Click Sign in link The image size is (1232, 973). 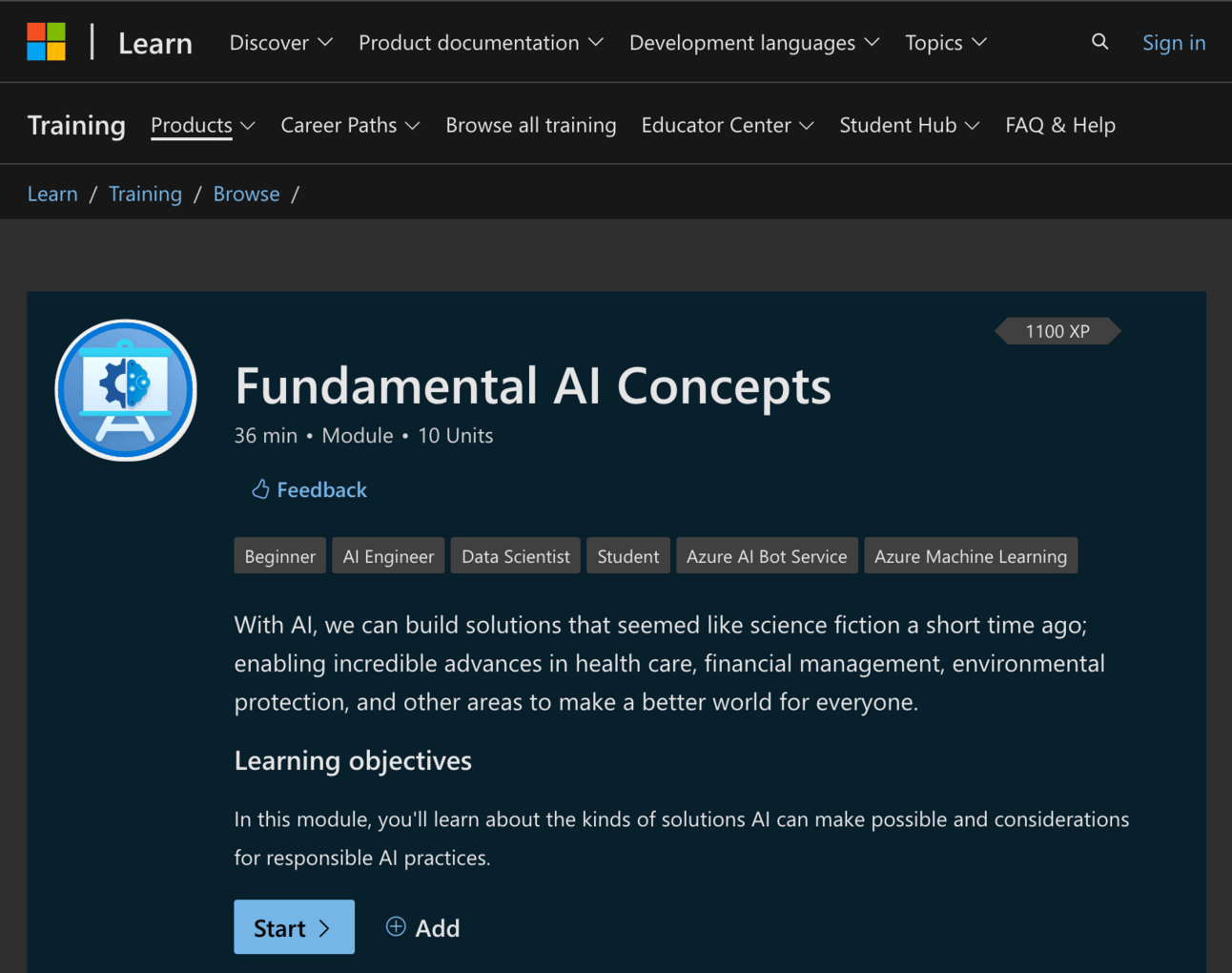1174,43
